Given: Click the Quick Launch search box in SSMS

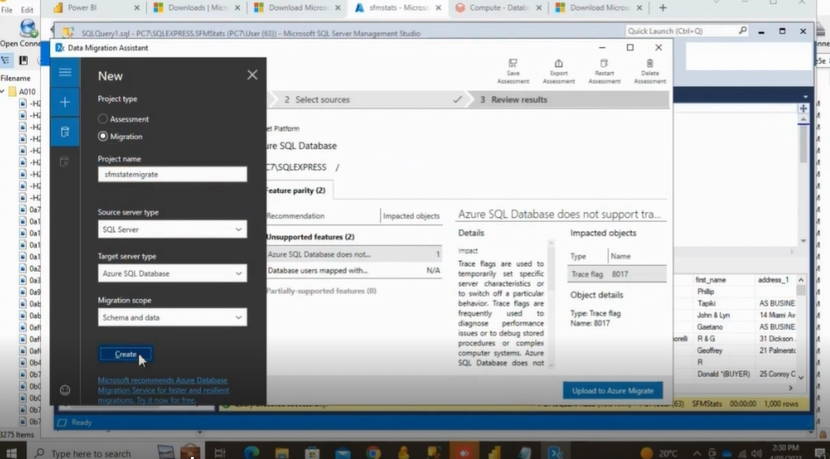Looking at the screenshot, I should click(x=682, y=31).
